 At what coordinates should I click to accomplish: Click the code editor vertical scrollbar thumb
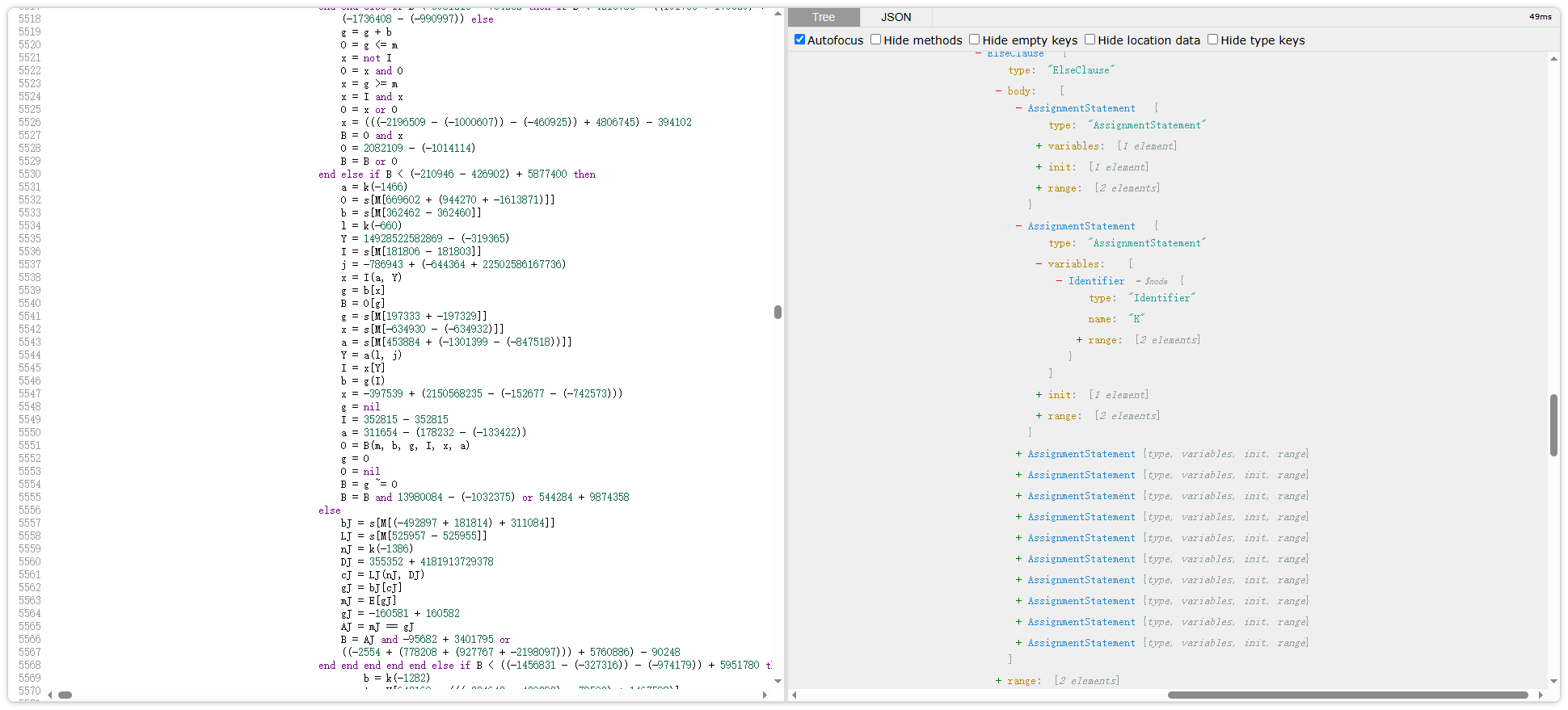pos(778,312)
